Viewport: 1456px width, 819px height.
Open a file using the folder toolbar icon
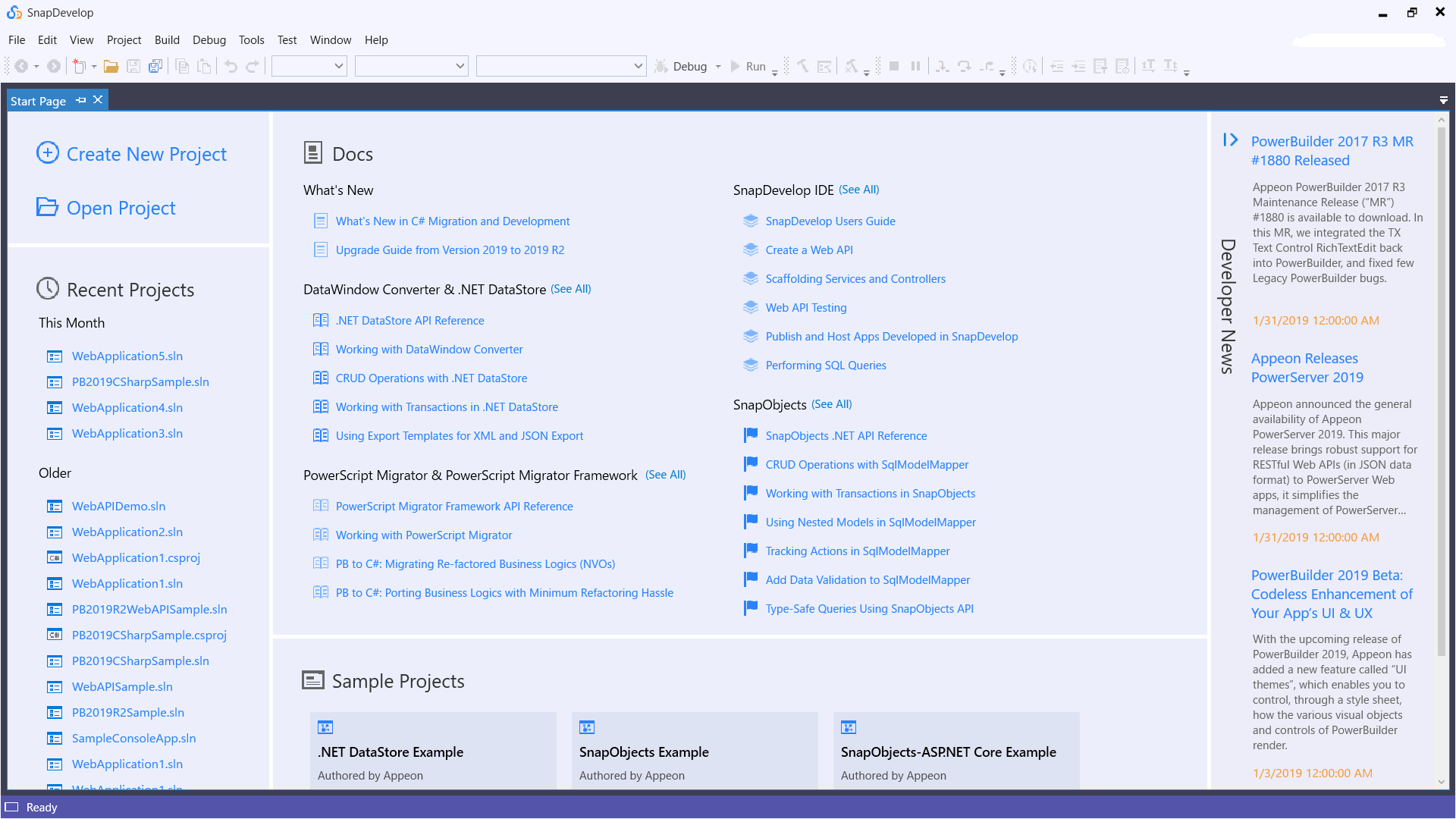tap(111, 66)
